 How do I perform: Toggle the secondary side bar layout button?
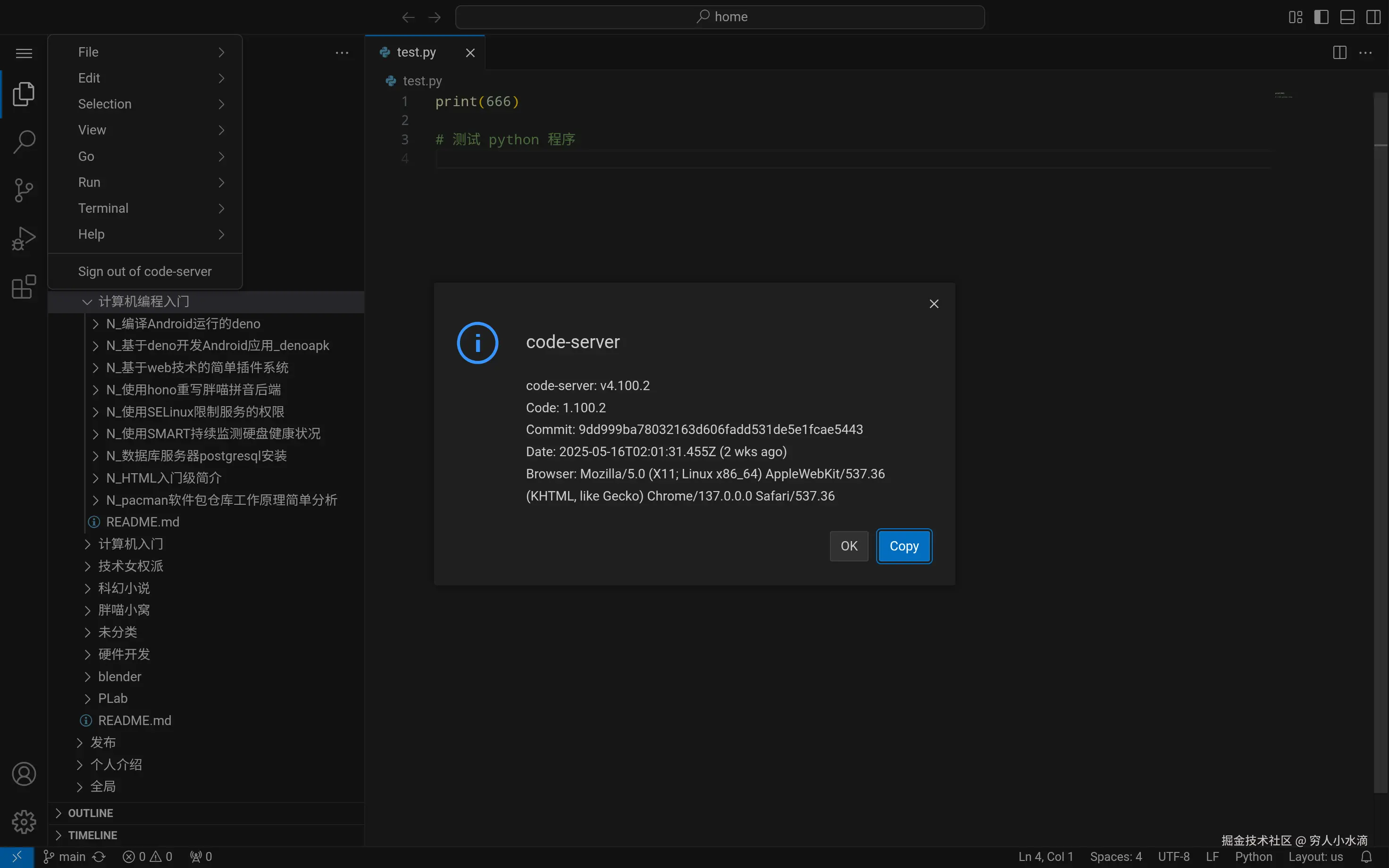coord(1373,17)
